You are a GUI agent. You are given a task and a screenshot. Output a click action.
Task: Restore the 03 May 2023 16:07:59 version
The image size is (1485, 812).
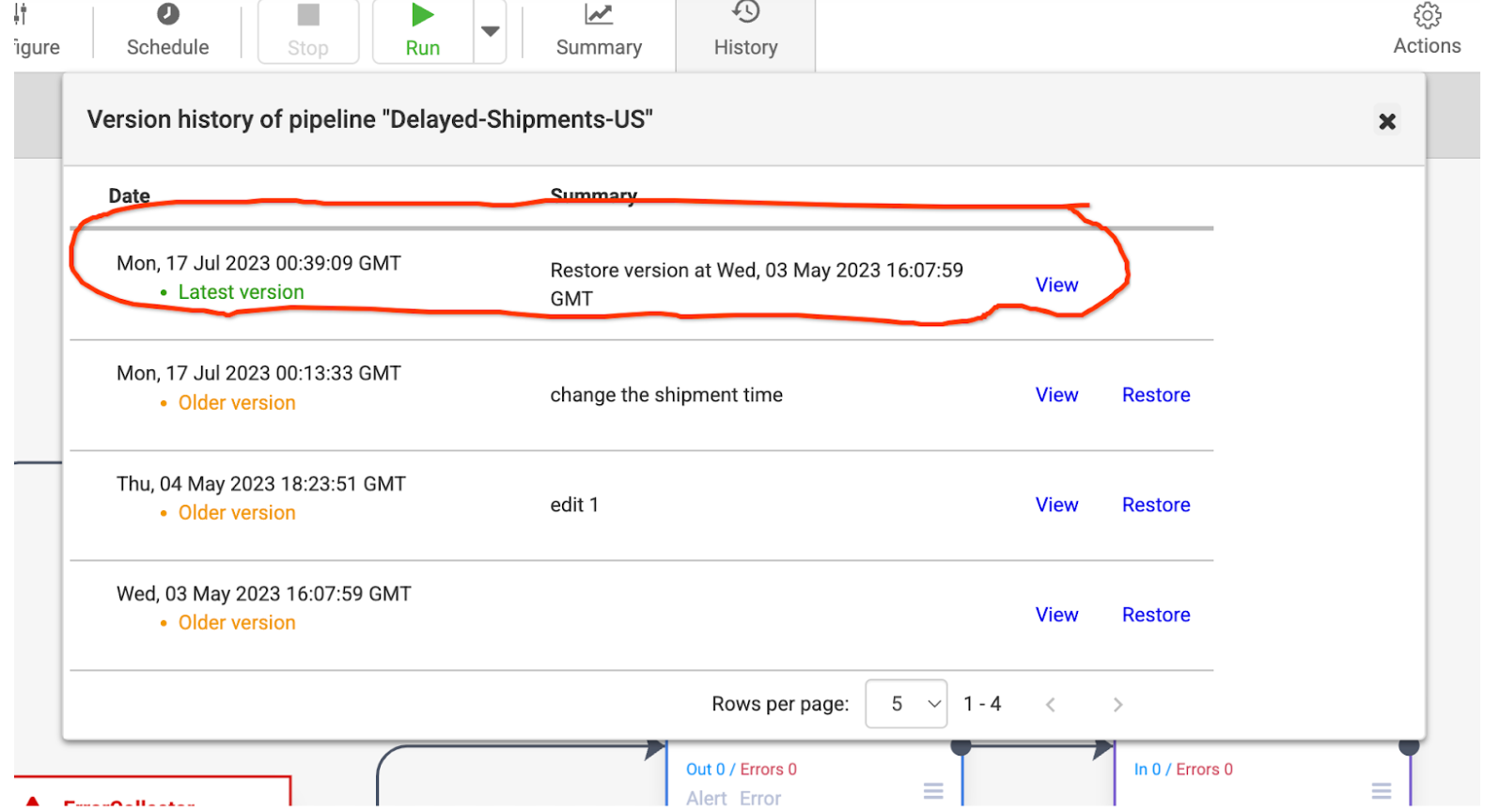click(x=1156, y=615)
